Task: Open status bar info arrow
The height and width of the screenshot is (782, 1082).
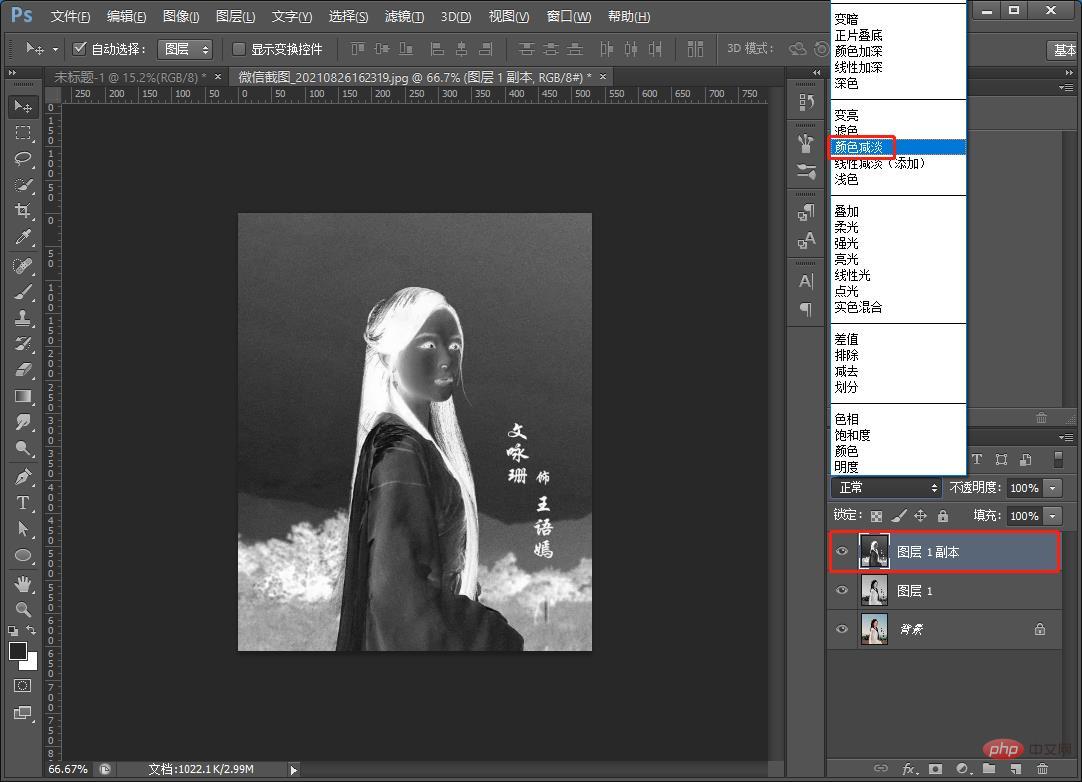Action: pyautogui.click(x=293, y=770)
